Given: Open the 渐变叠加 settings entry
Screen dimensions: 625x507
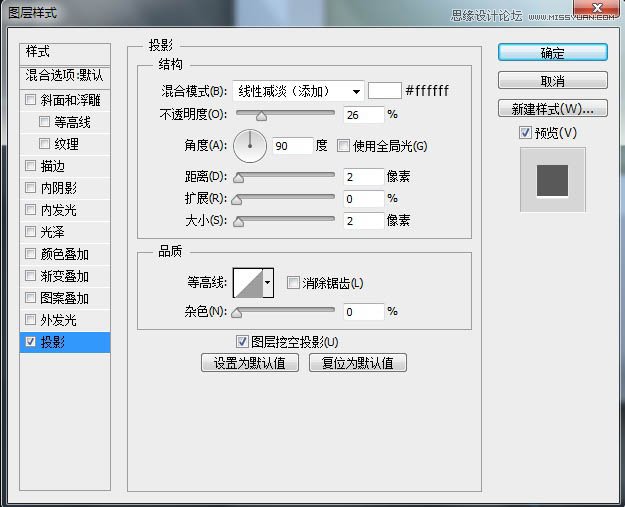Looking at the screenshot, I should click(65, 276).
